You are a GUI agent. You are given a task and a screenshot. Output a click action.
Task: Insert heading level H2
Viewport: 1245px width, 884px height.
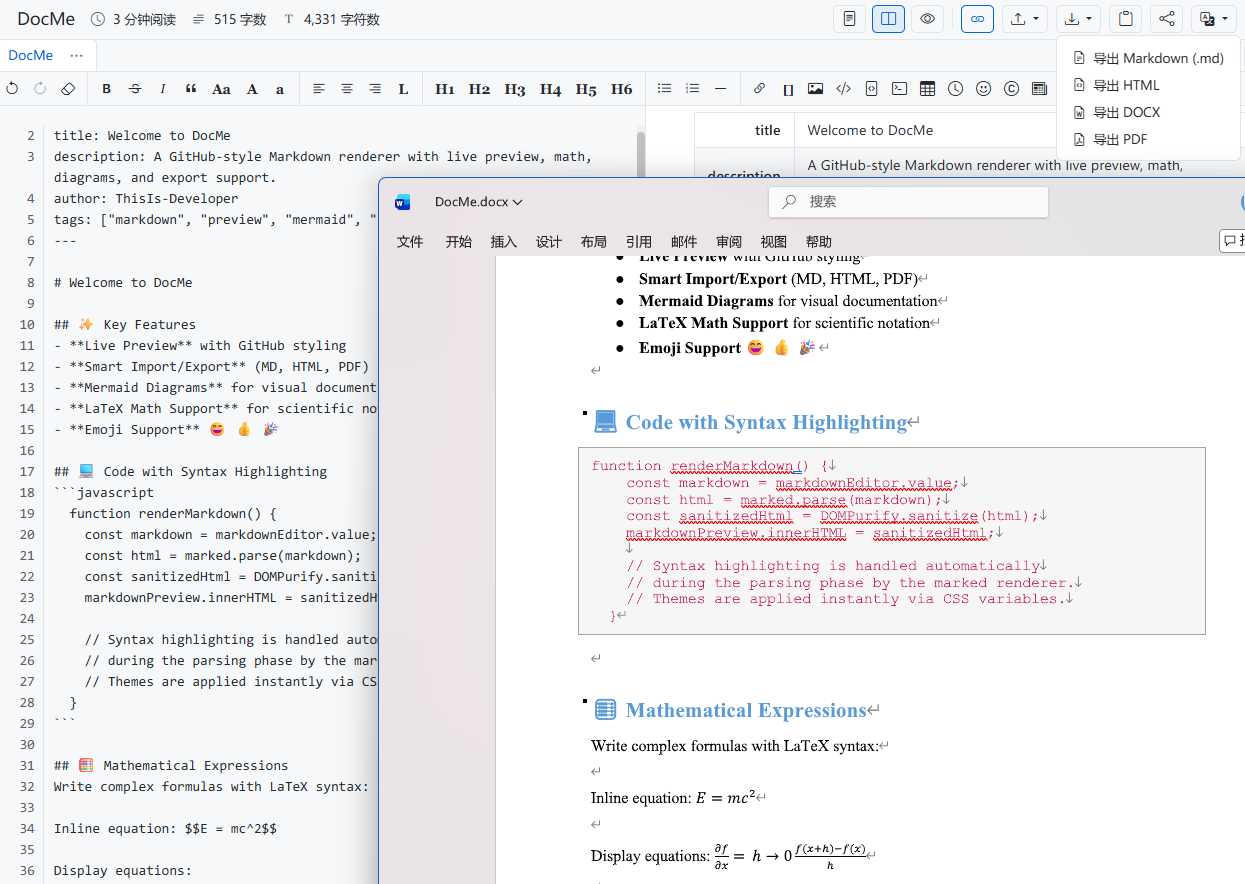[480, 89]
